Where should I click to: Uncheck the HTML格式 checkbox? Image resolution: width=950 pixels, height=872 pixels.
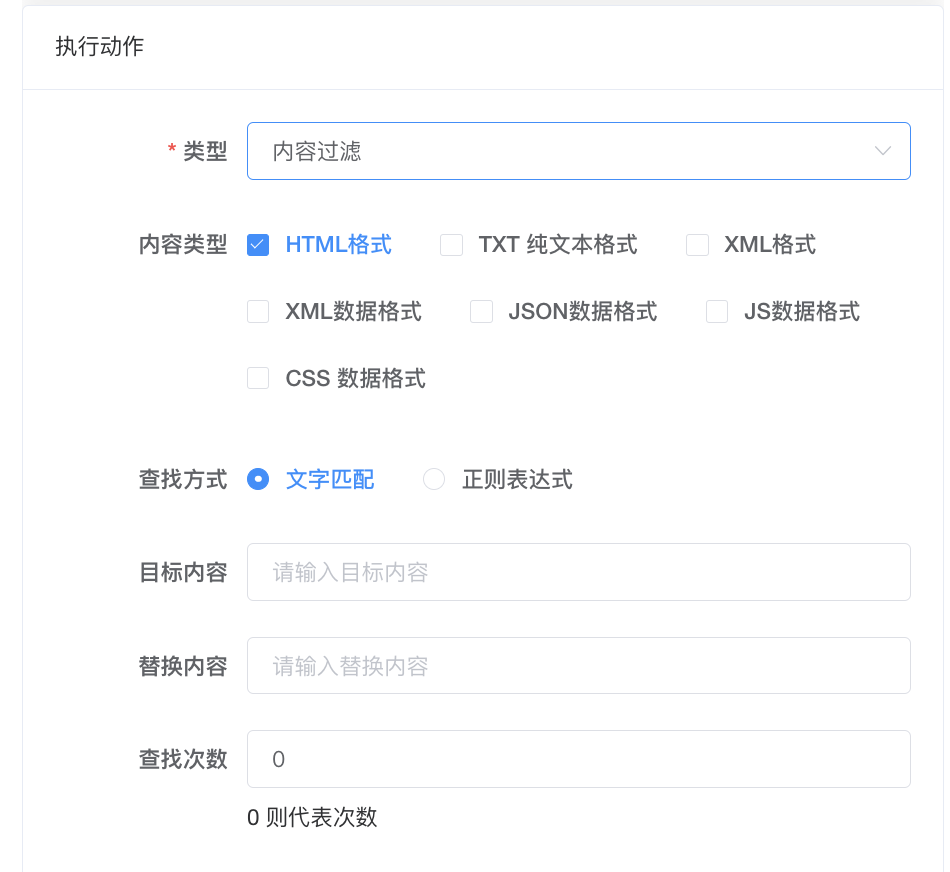tap(258, 245)
